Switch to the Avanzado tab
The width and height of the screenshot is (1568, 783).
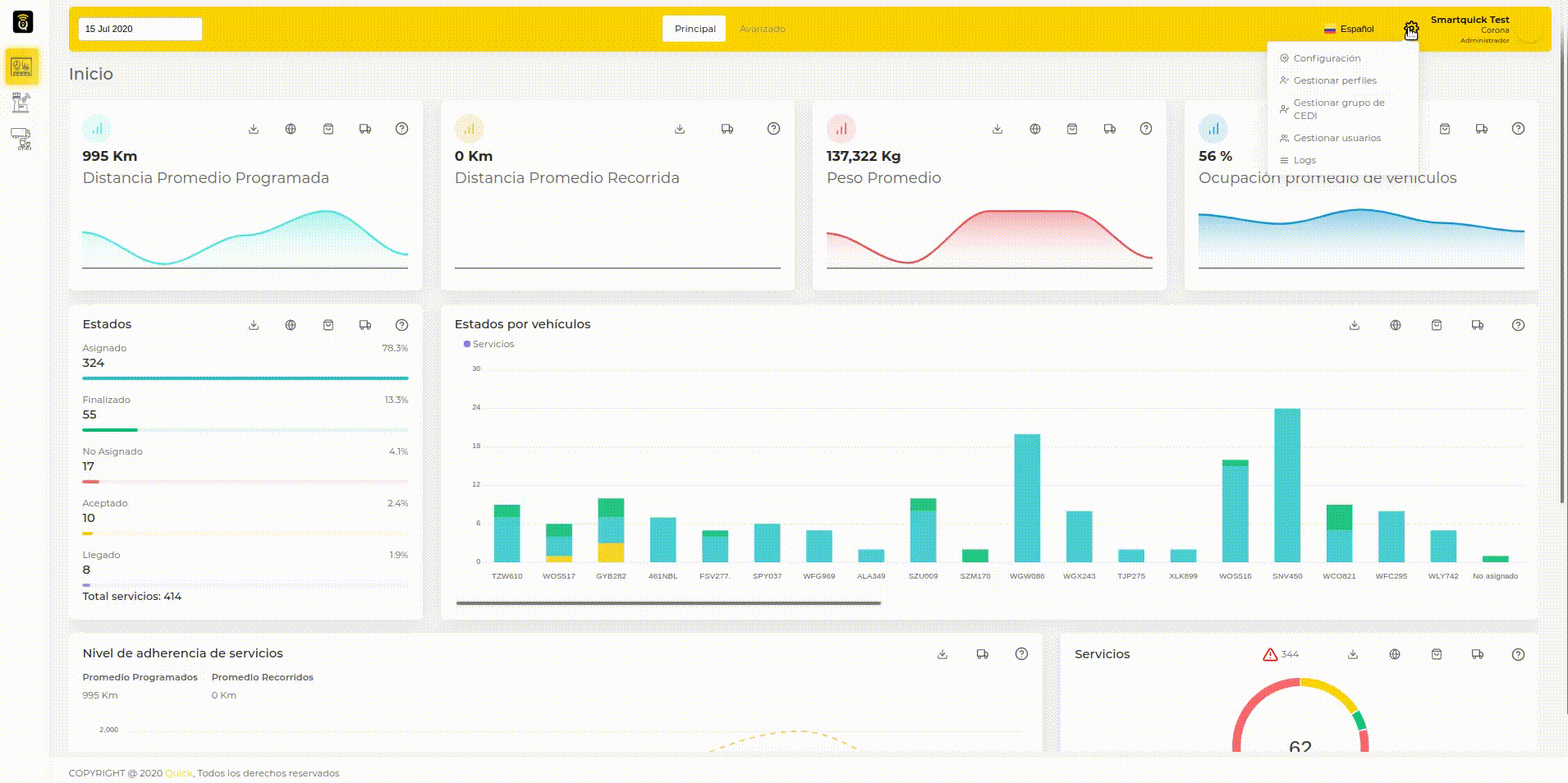click(763, 29)
